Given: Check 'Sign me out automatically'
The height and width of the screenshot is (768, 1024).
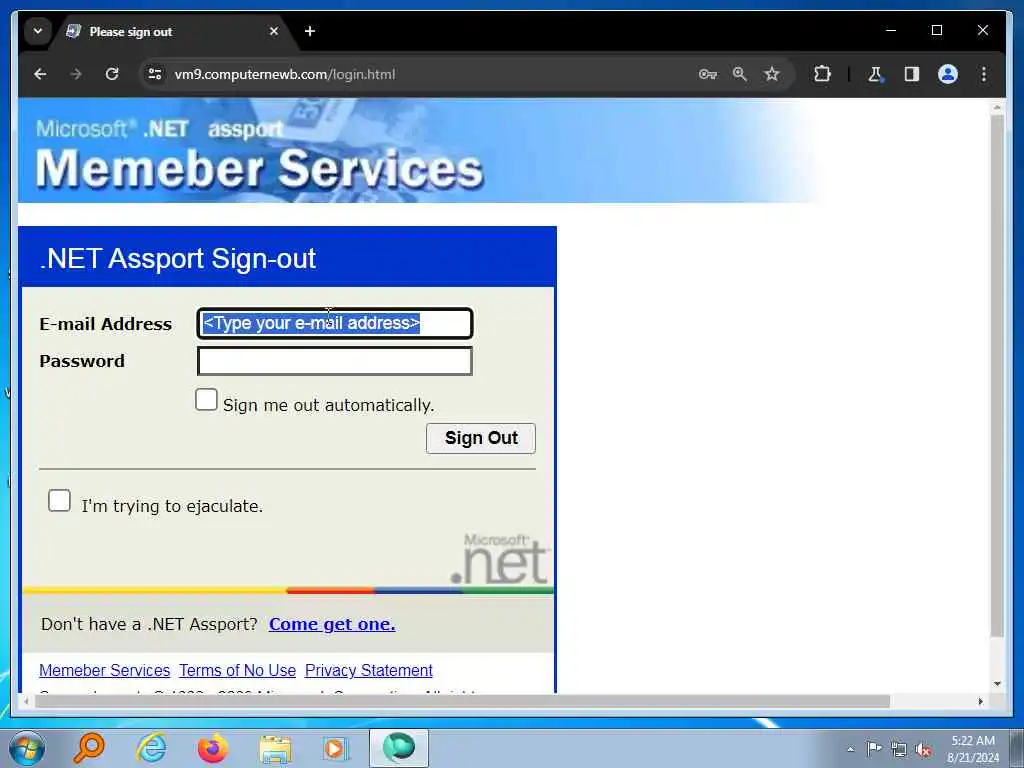Looking at the screenshot, I should click(x=206, y=400).
